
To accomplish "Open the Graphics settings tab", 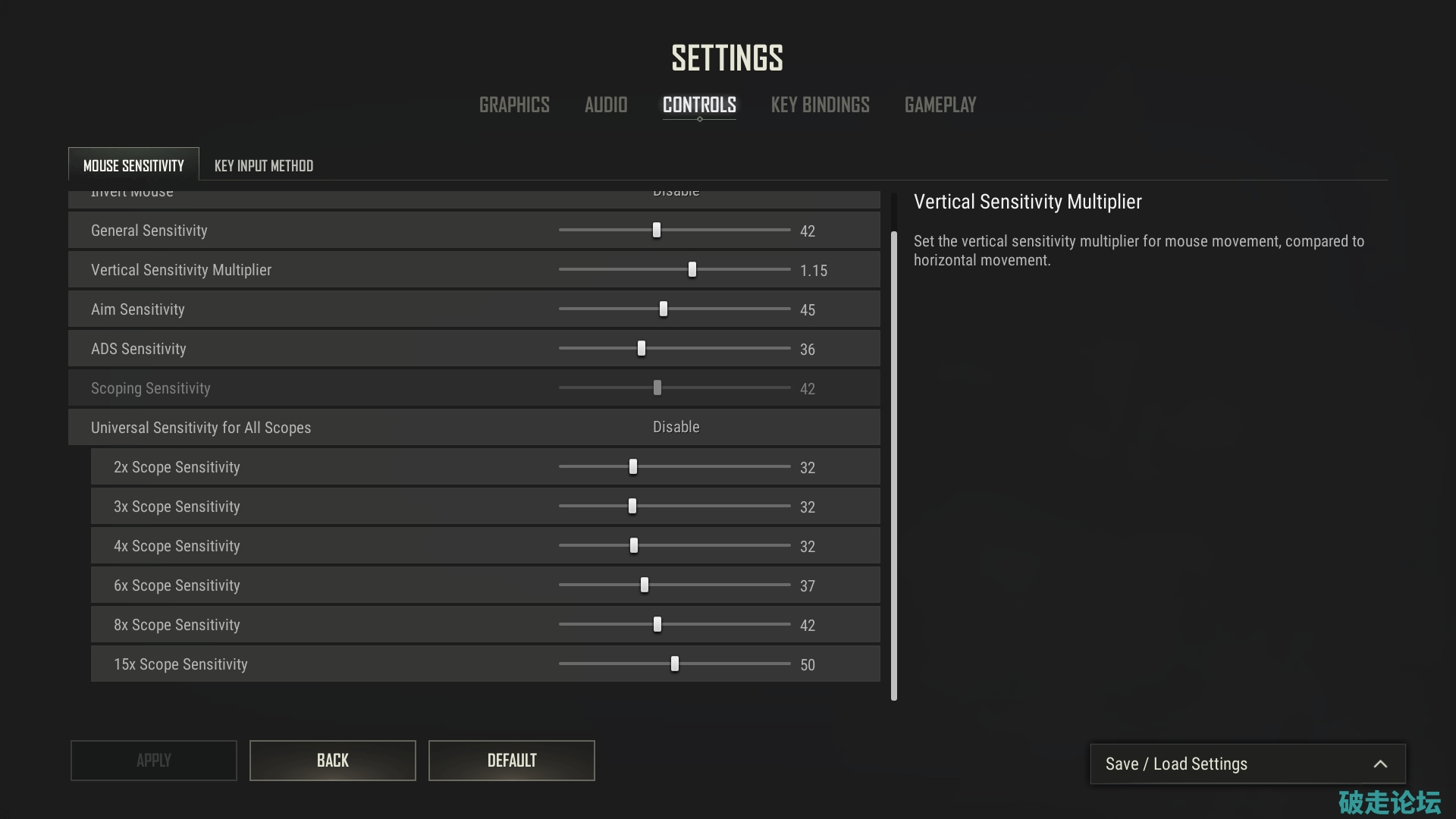I will tap(514, 105).
